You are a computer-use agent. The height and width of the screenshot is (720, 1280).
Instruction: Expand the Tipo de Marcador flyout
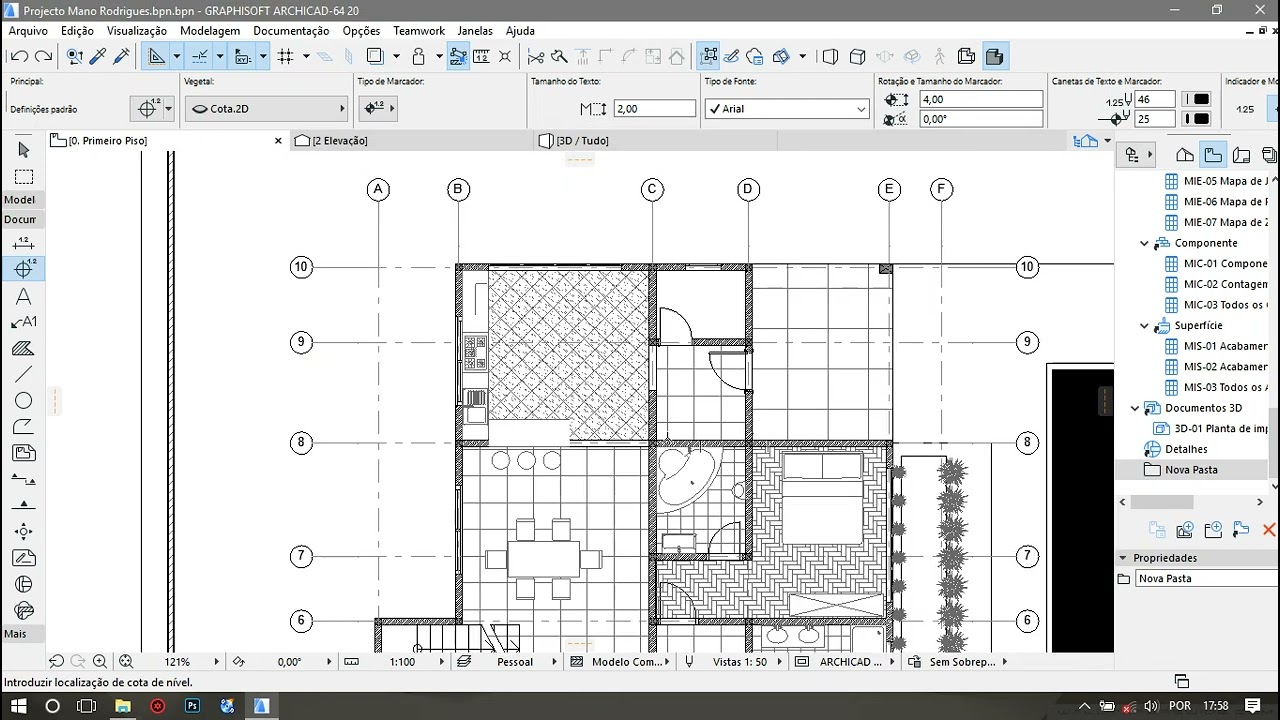click(378, 108)
